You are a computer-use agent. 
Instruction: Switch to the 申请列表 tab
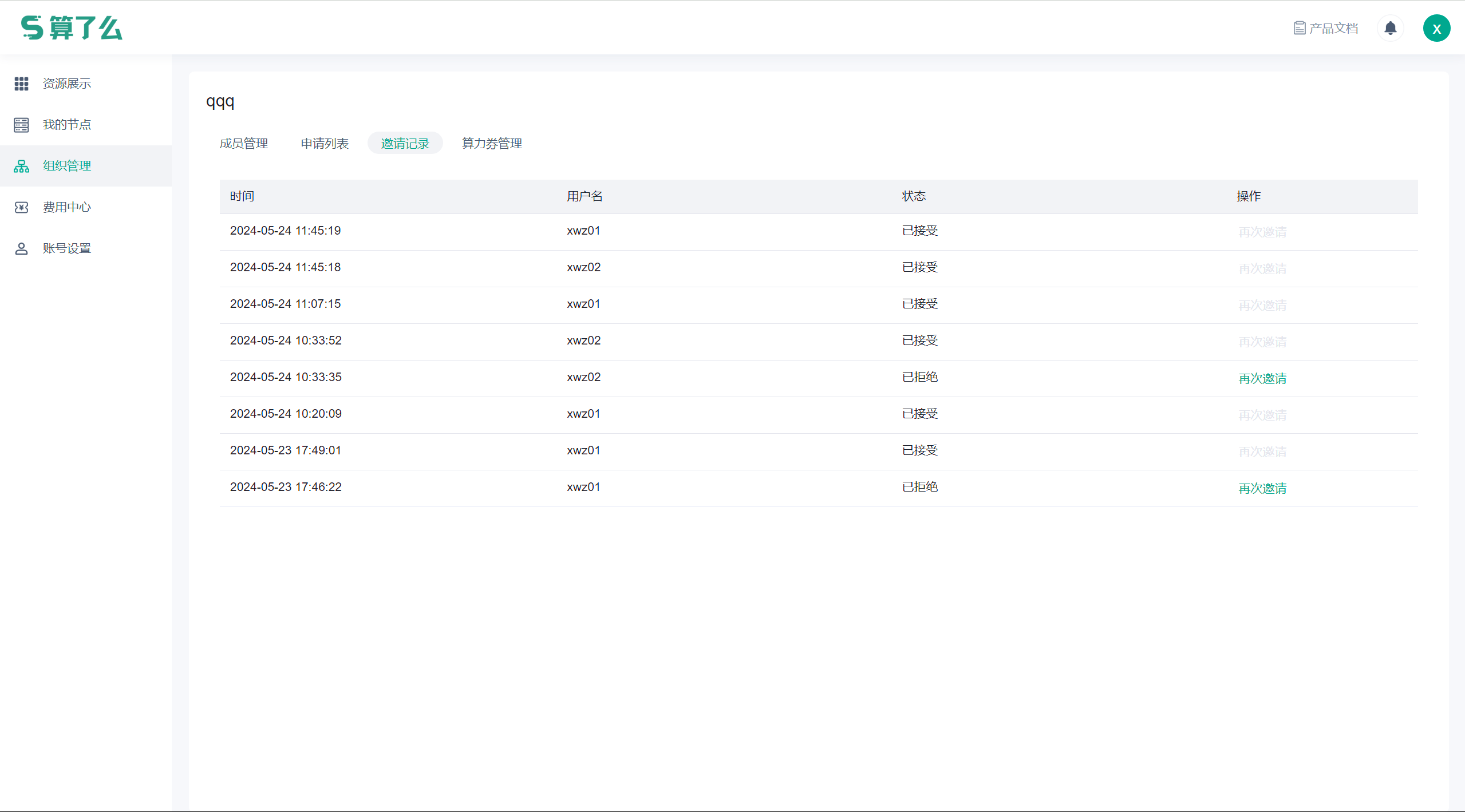pos(325,144)
